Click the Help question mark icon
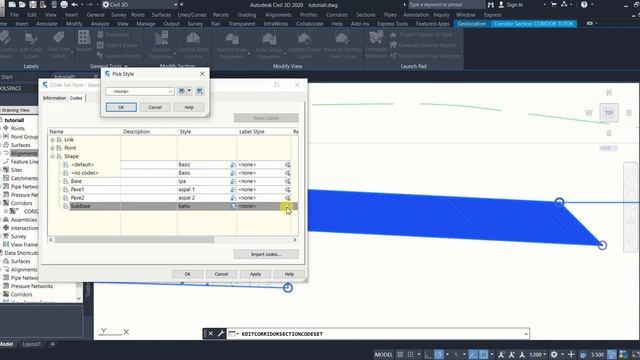This screenshot has height=360, width=640. (x=584, y=4)
